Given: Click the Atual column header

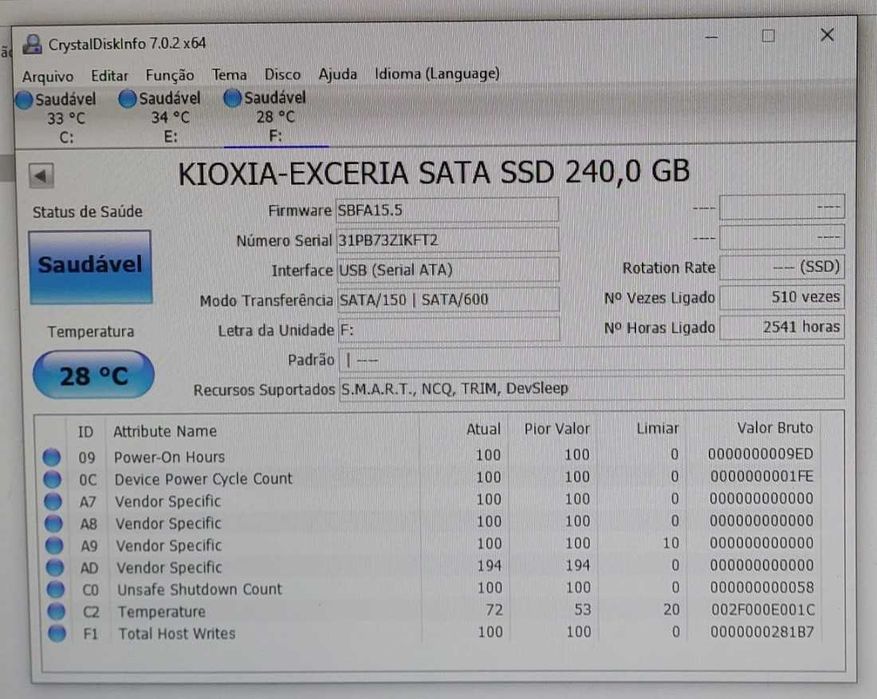Looking at the screenshot, I should pyautogui.click(x=484, y=429).
